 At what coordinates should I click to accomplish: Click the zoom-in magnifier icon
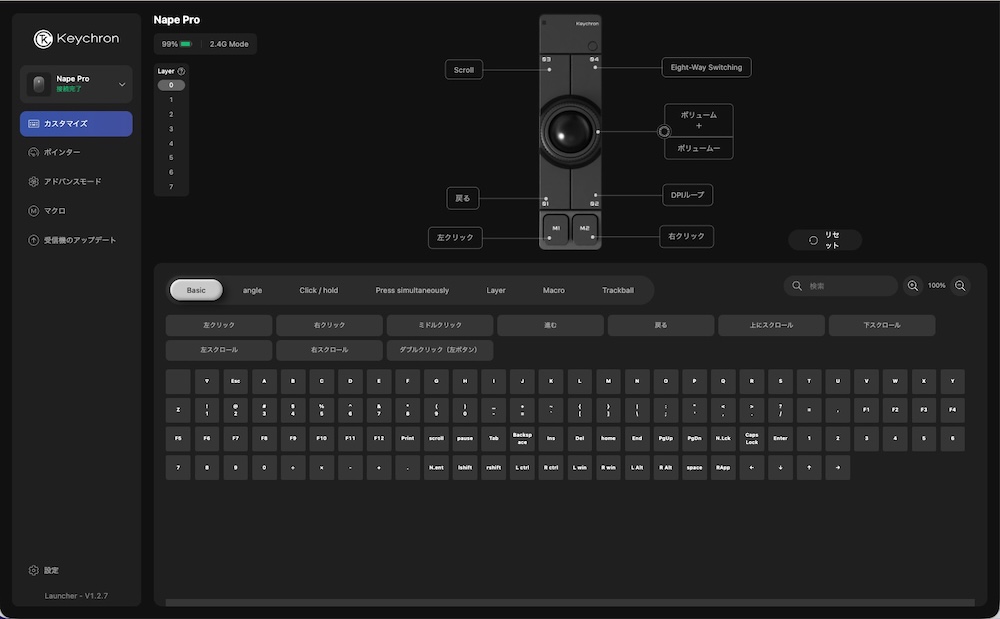coord(912,285)
